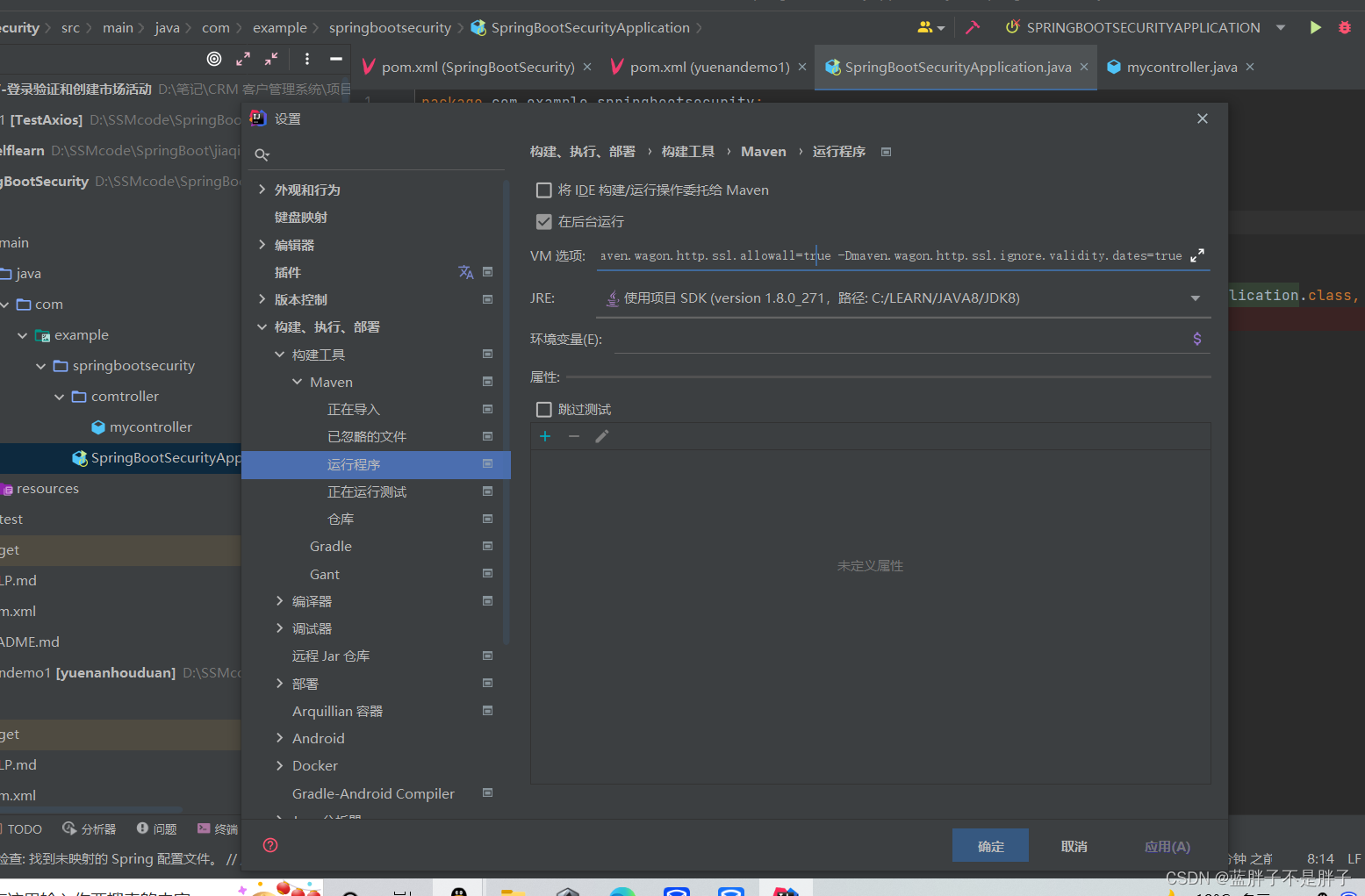The image size is (1365, 896).
Task: Expand 版本控制 settings section
Action: [262, 299]
